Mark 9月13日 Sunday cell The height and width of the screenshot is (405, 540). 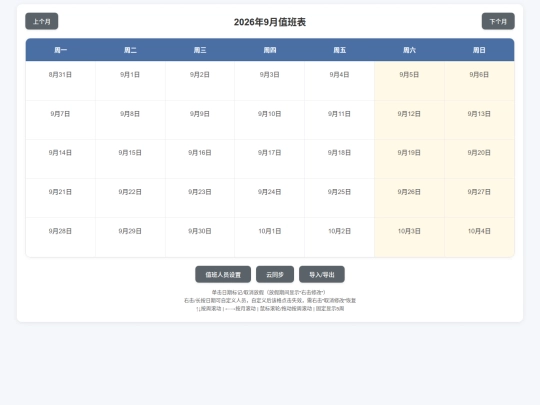(479, 120)
